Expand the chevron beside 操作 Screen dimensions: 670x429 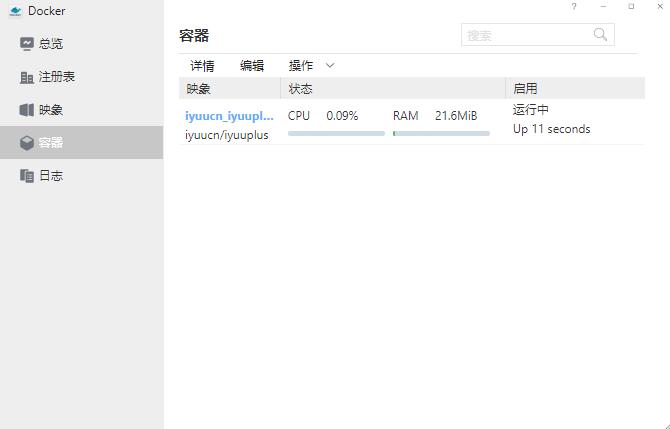click(330, 65)
